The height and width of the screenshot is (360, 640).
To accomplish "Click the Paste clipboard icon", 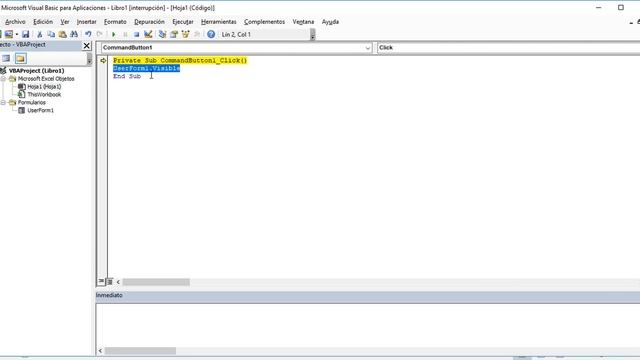I will coord(62,34).
